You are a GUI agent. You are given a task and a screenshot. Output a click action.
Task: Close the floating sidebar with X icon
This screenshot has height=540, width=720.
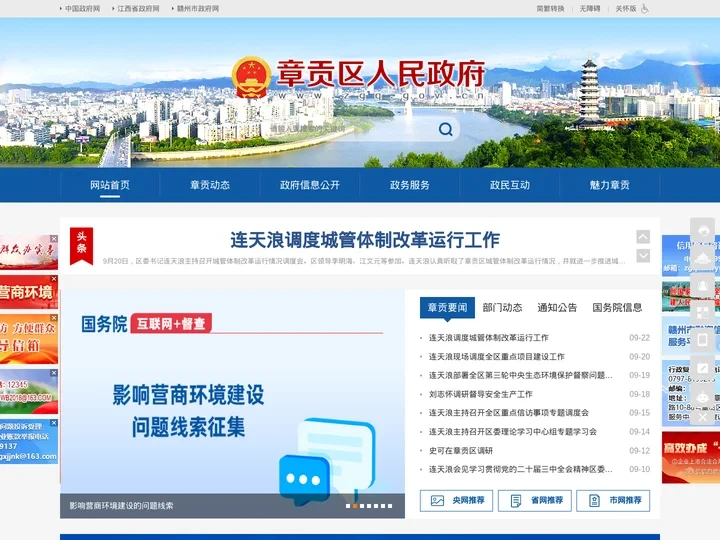coord(703,417)
